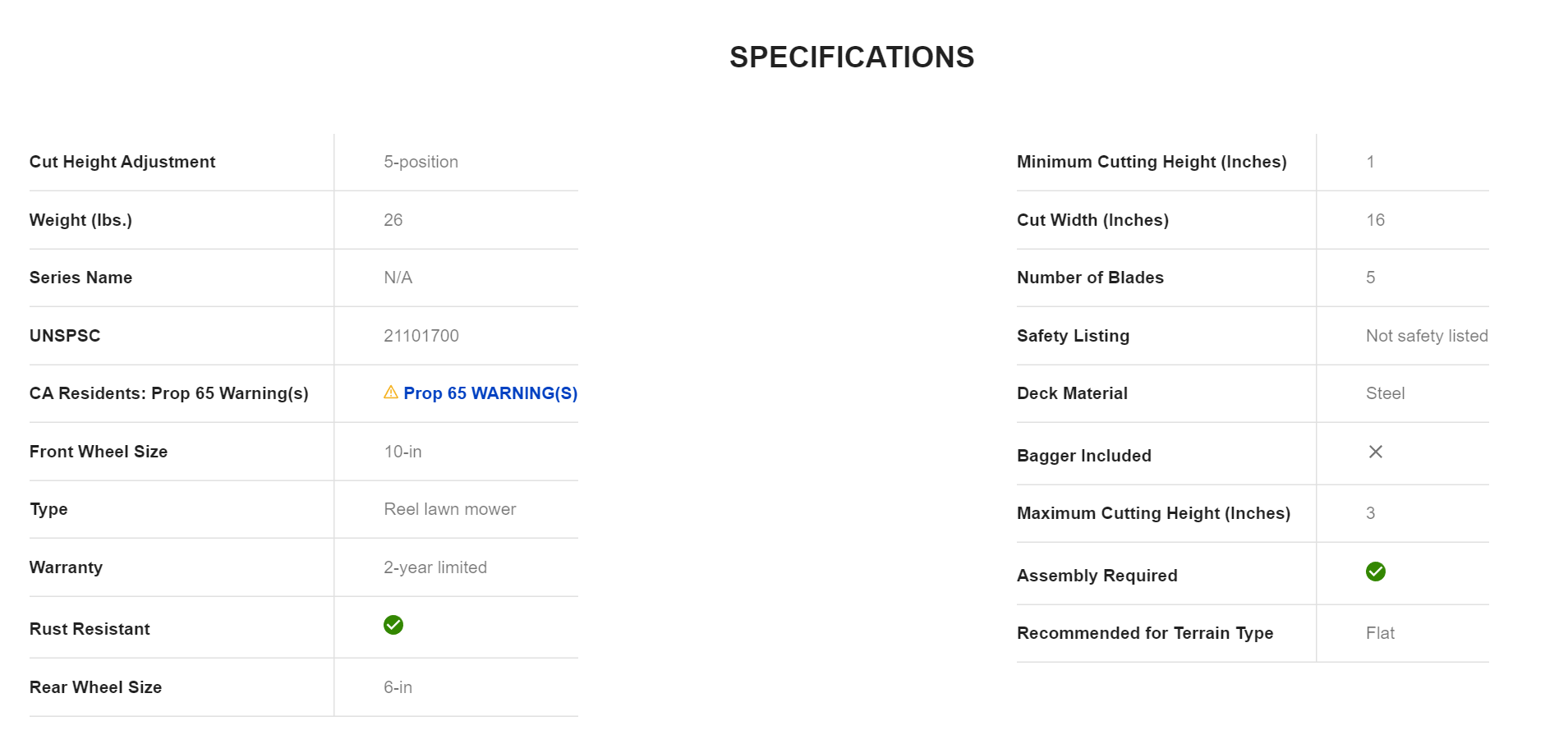
Task: Click the Flat terrain type value
Action: 1380,633
